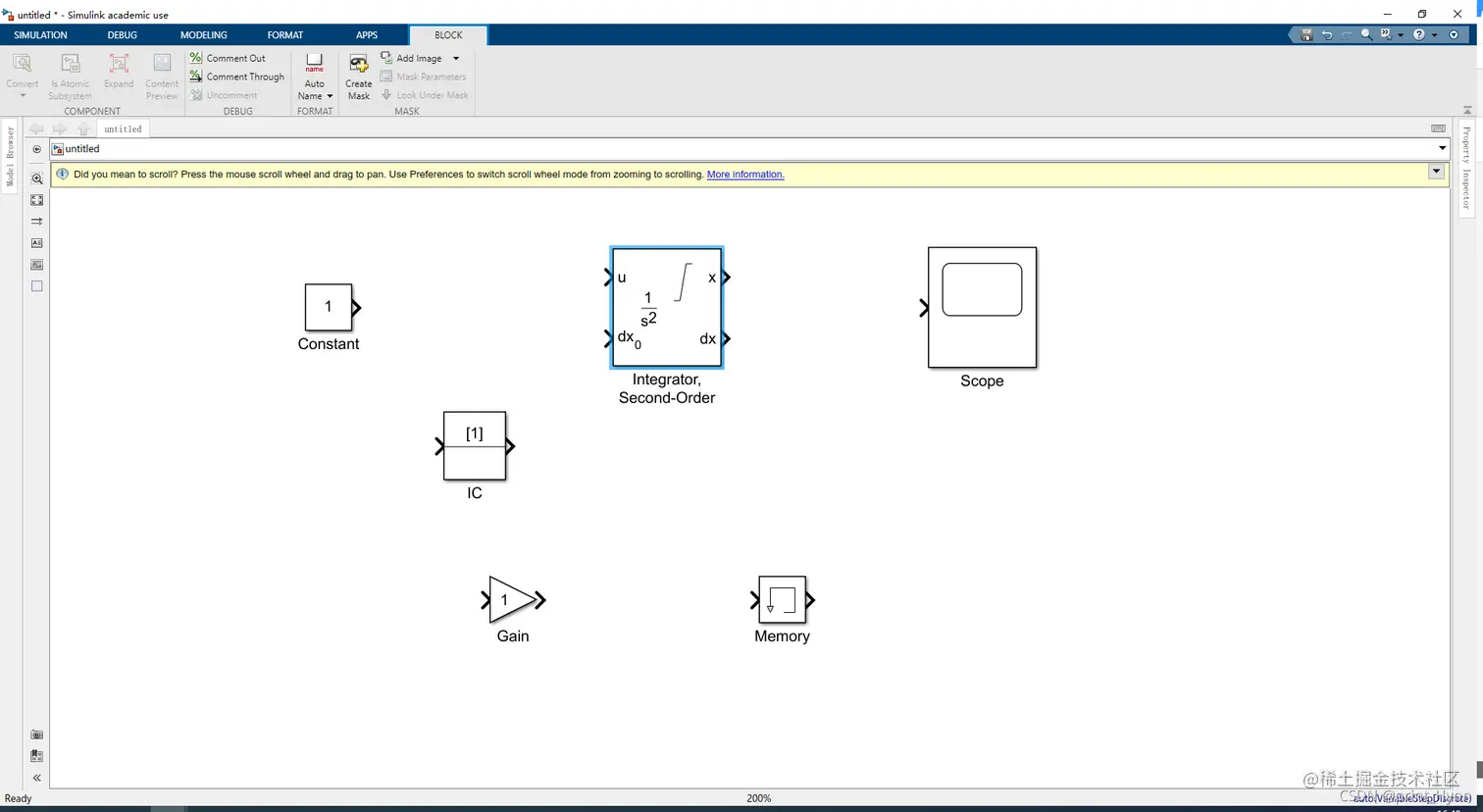Click the Comment Out button
Viewport: 1483px width, 812px height.
click(x=228, y=58)
